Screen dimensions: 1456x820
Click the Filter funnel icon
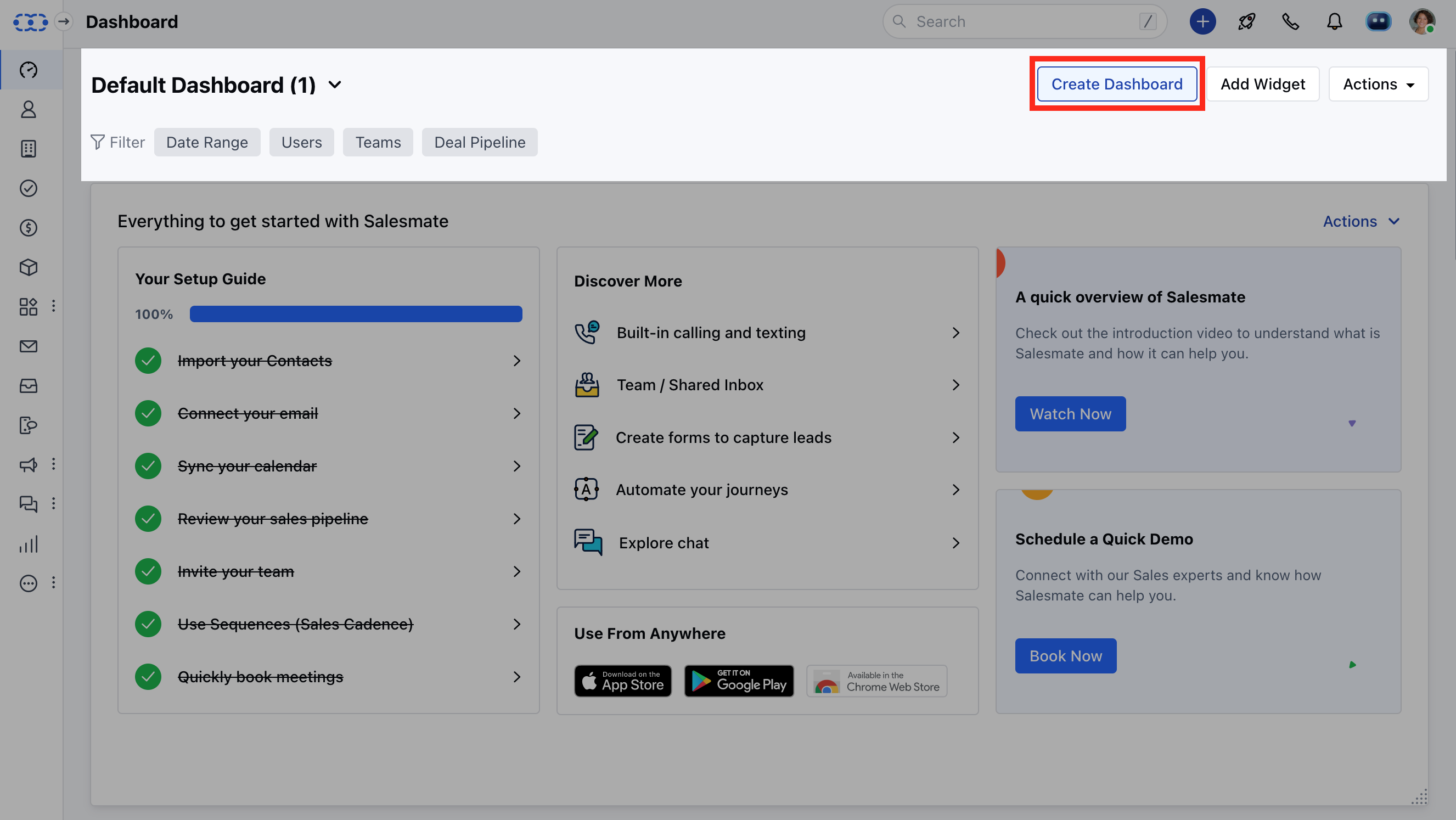(97, 142)
